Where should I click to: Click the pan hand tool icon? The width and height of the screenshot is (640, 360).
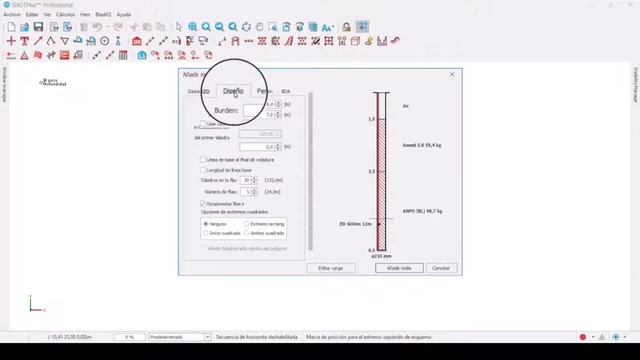260,27
